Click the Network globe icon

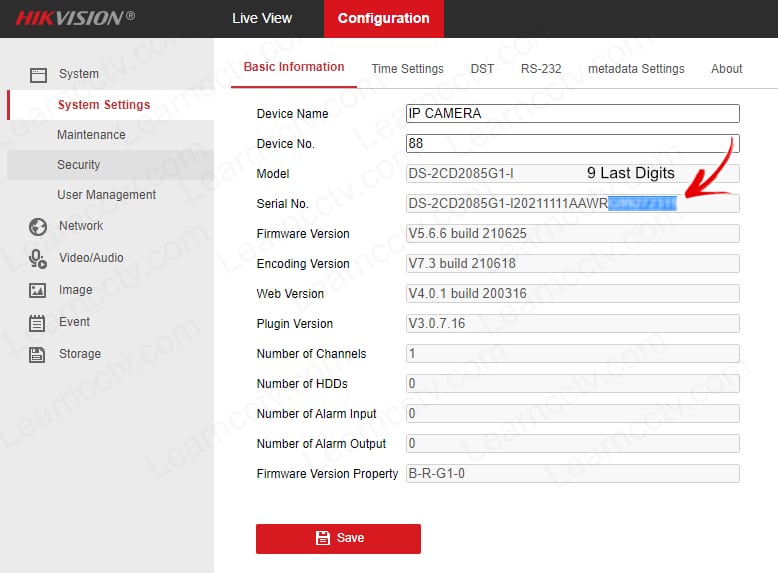click(38, 227)
